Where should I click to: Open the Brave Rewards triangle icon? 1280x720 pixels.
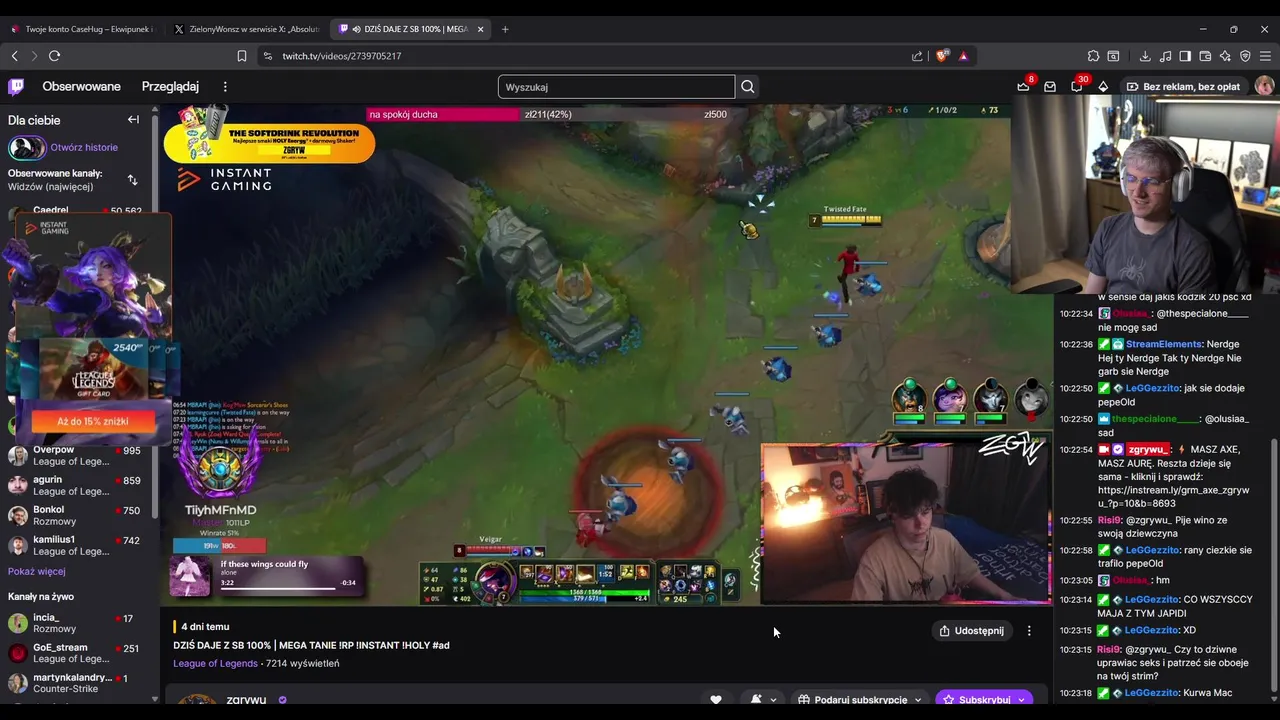(x=963, y=56)
